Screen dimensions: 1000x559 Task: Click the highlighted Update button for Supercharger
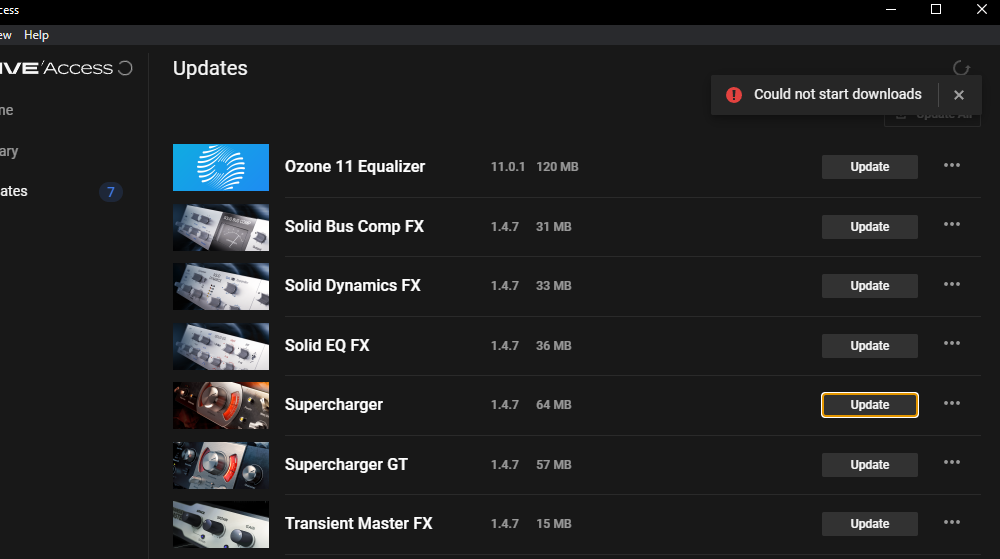[x=869, y=405]
